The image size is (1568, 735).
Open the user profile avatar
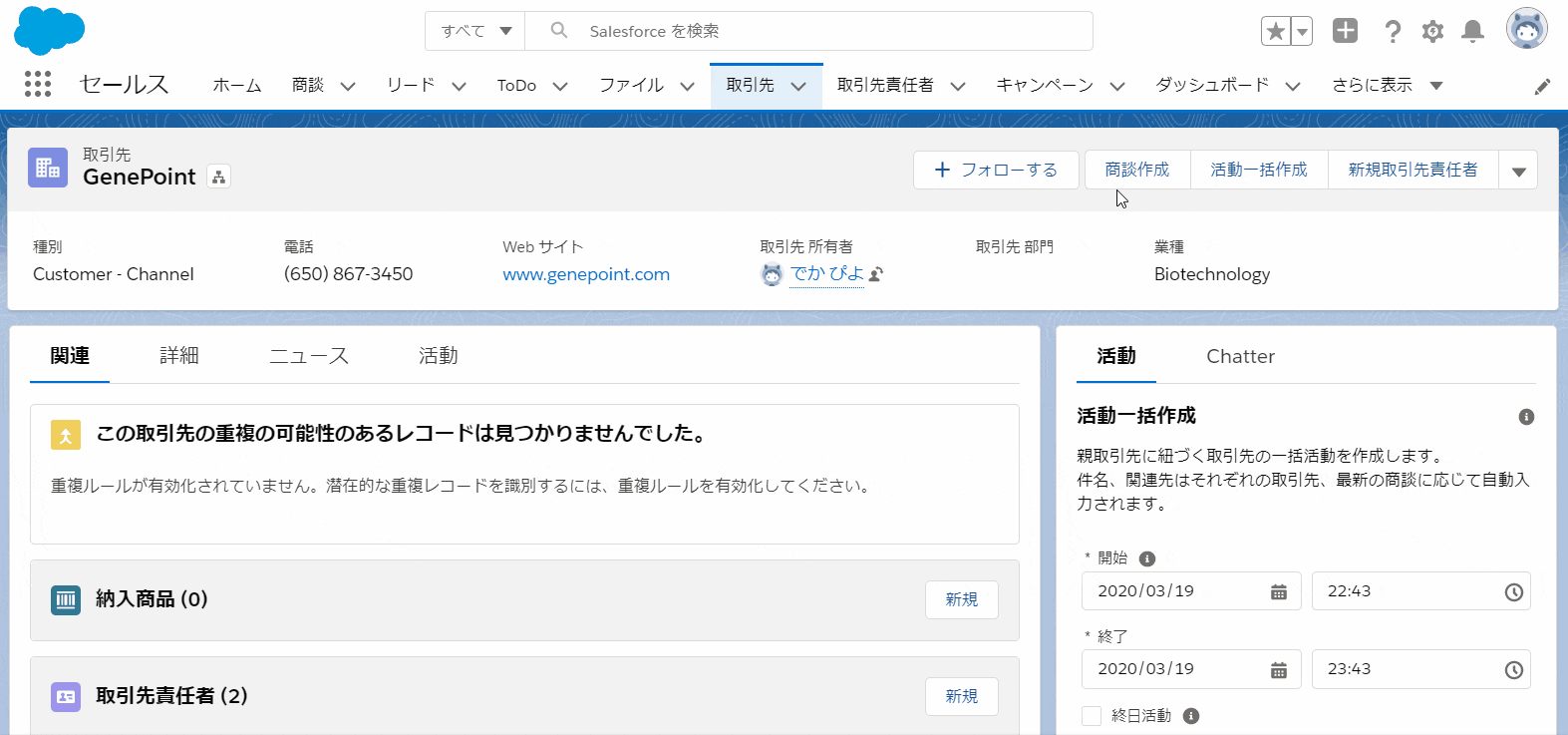click(x=1526, y=28)
